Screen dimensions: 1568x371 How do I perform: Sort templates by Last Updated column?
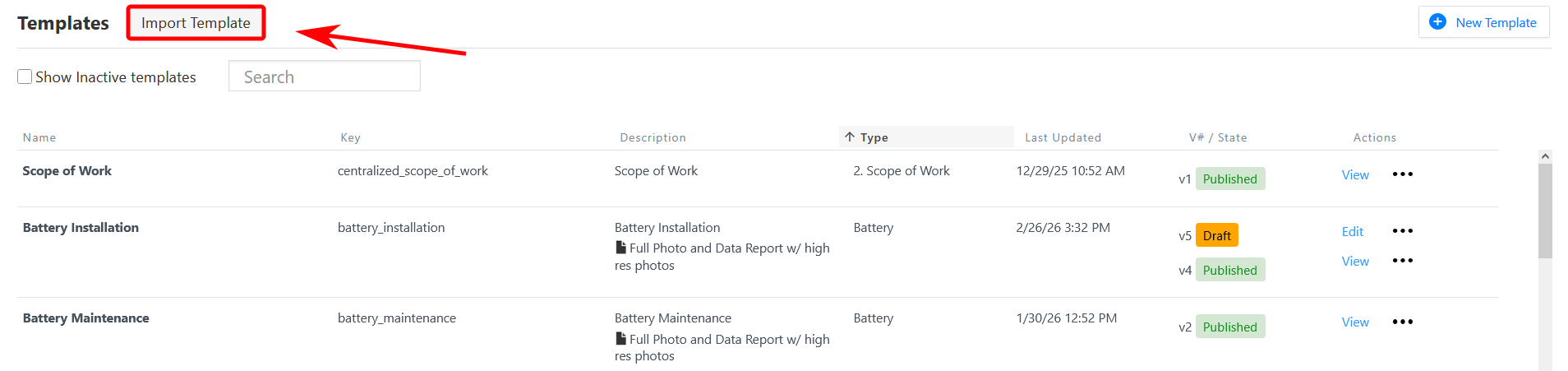coord(1062,137)
